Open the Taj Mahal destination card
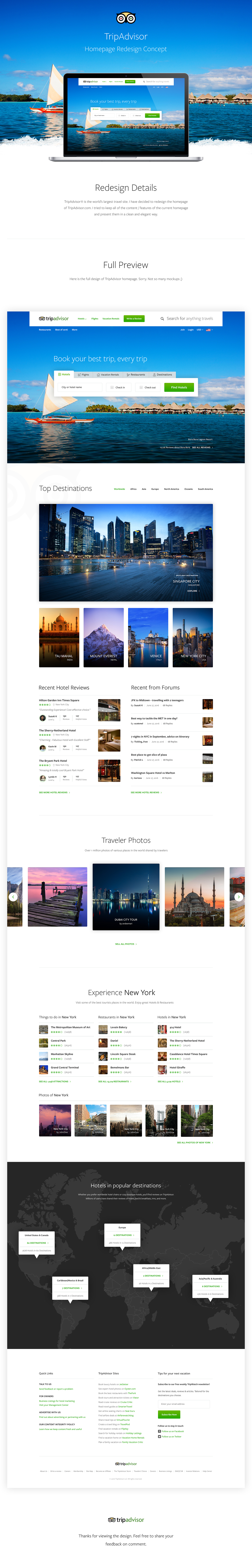 [59, 637]
